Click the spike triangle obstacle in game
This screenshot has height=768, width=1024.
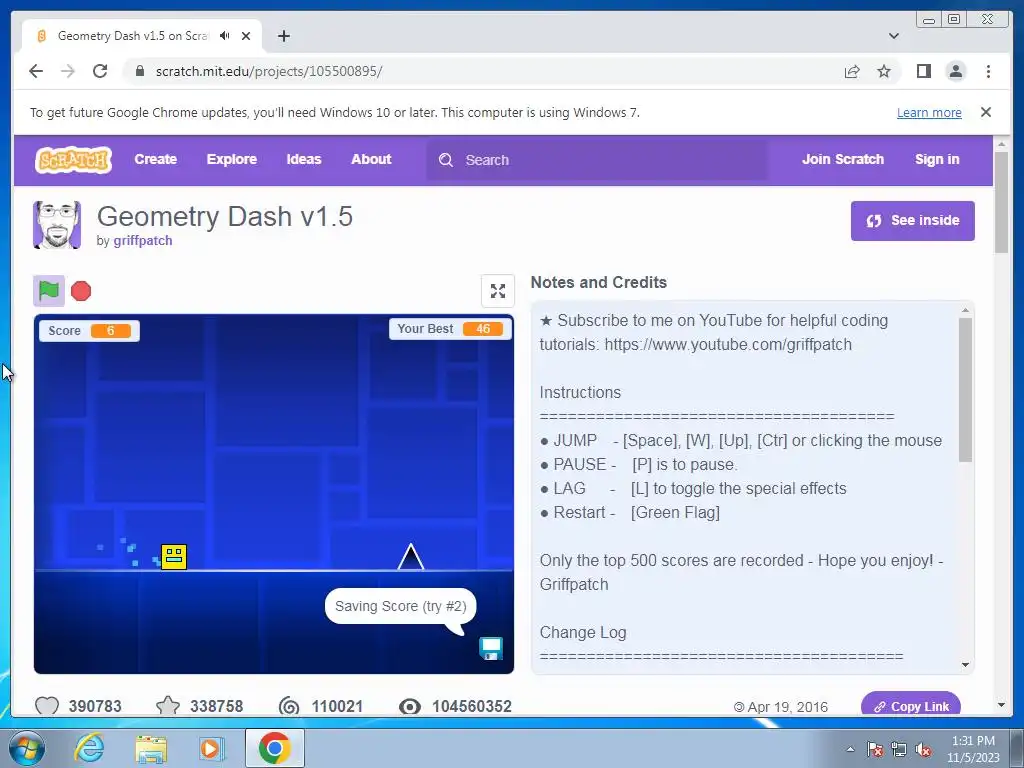click(x=411, y=557)
